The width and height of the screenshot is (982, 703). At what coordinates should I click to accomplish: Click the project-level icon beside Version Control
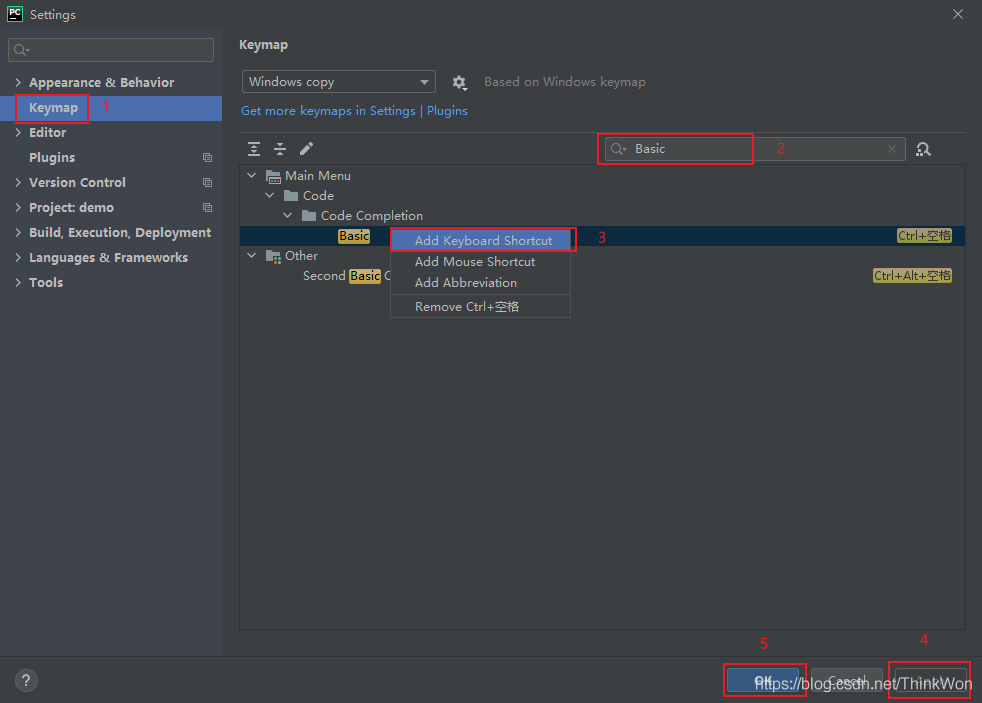[x=207, y=183]
